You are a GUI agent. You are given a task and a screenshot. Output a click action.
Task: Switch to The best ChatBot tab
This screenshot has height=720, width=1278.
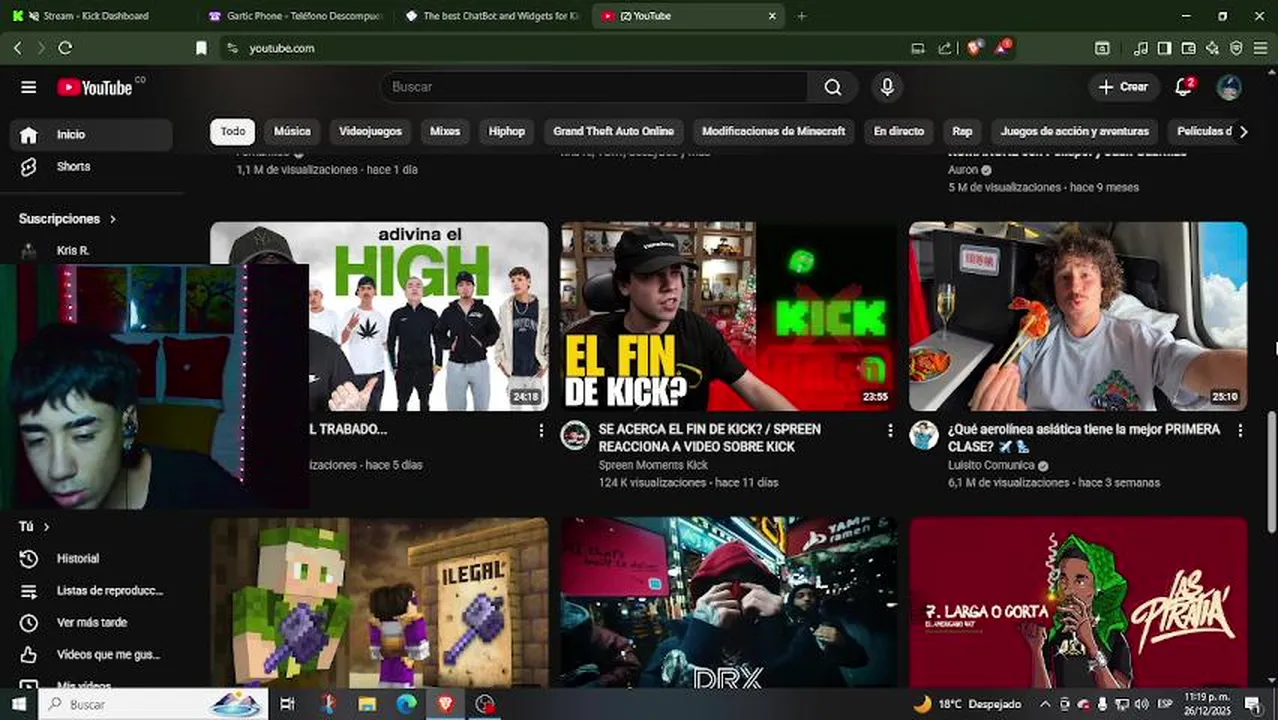tap(493, 16)
